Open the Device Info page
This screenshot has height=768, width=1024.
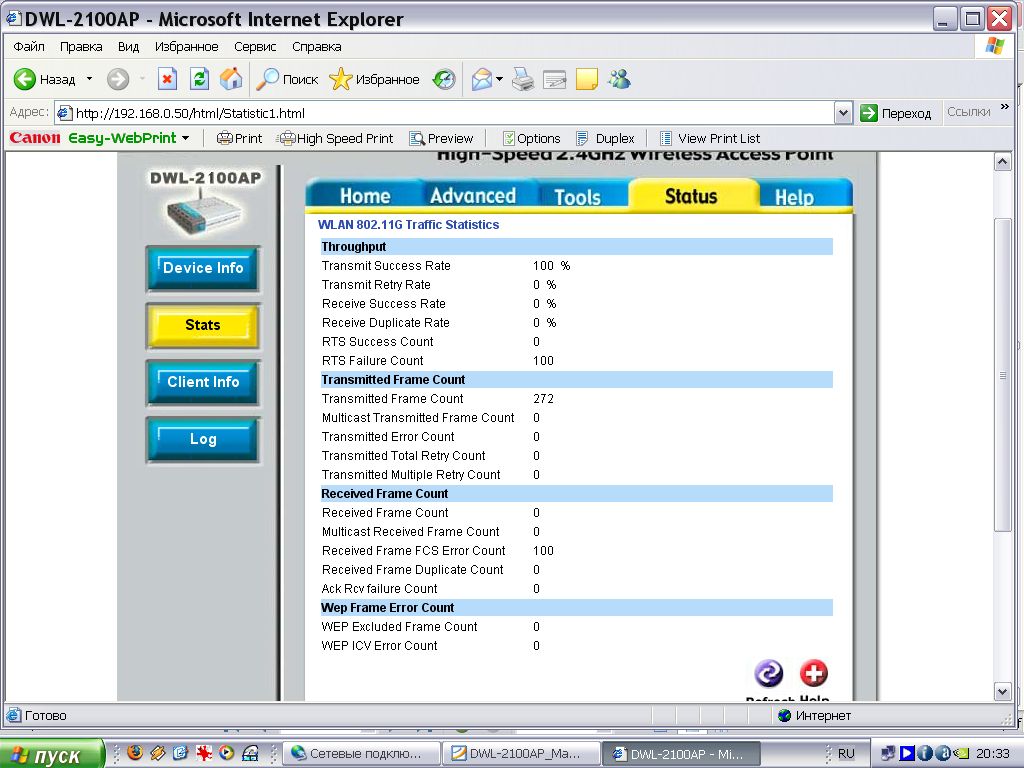[203, 268]
